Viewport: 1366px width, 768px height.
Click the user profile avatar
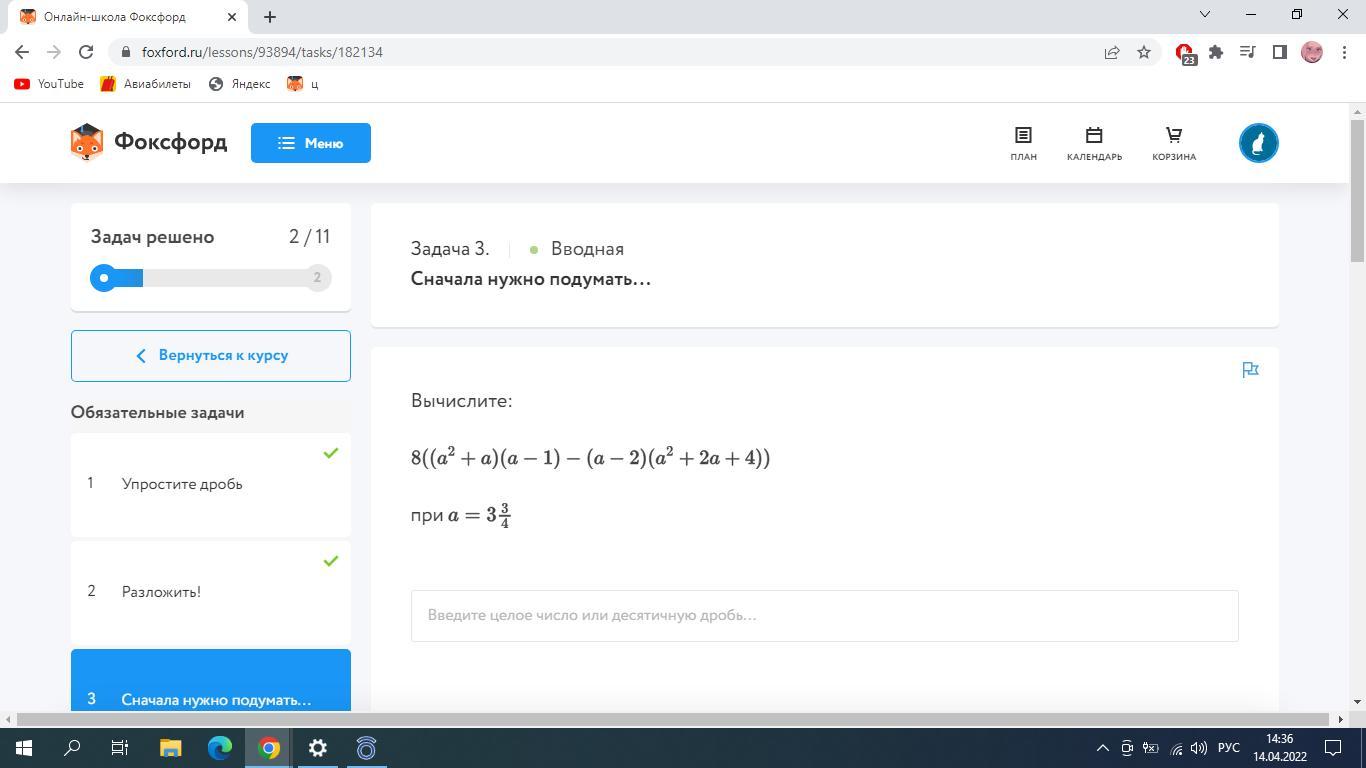1259,143
